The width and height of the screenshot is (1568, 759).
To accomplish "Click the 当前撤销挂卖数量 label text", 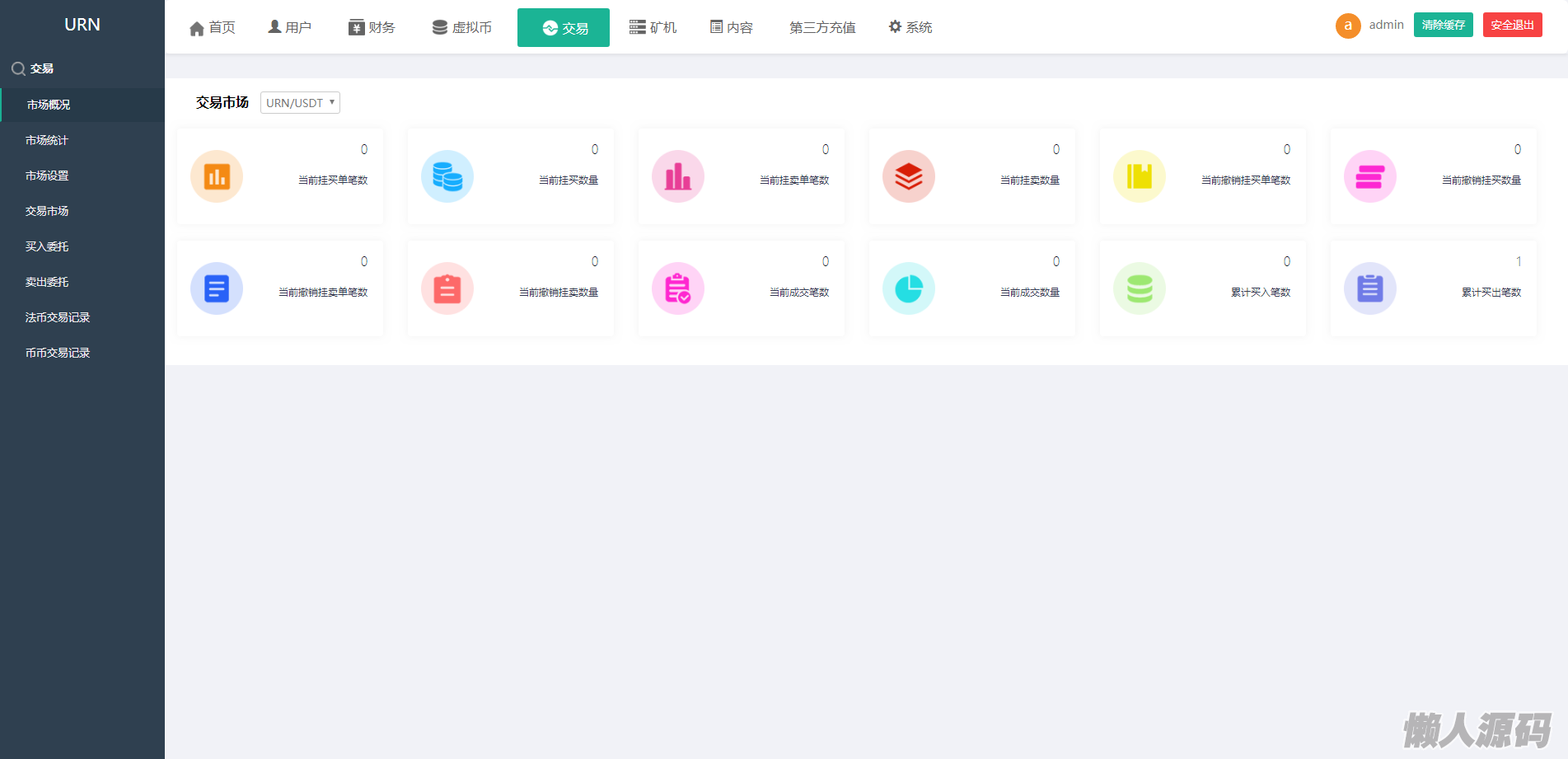I will [559, 292].
